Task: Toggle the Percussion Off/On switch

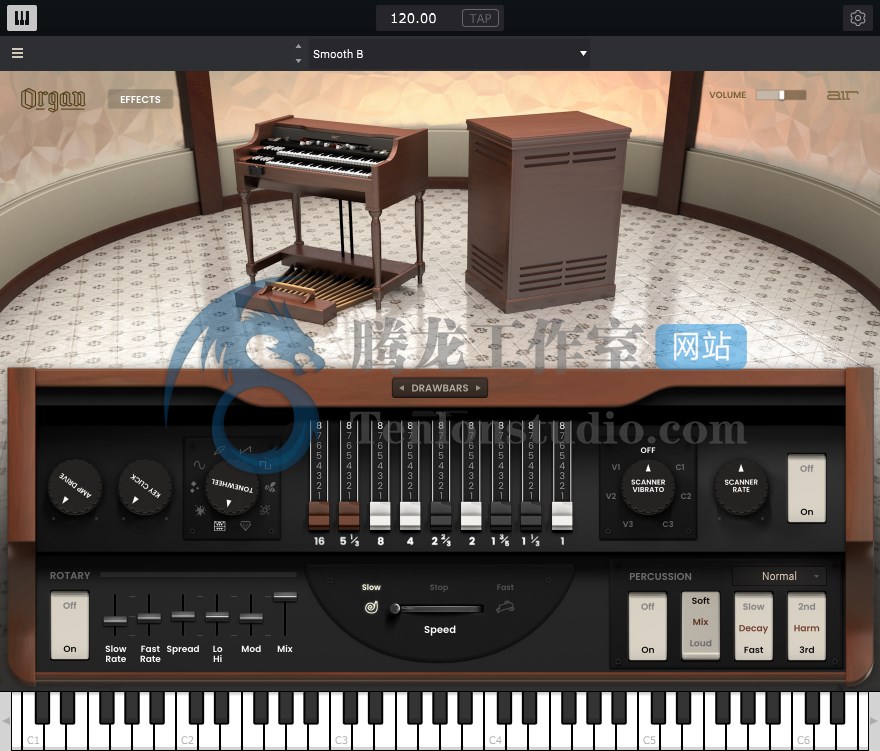Action: coord(648,627)
